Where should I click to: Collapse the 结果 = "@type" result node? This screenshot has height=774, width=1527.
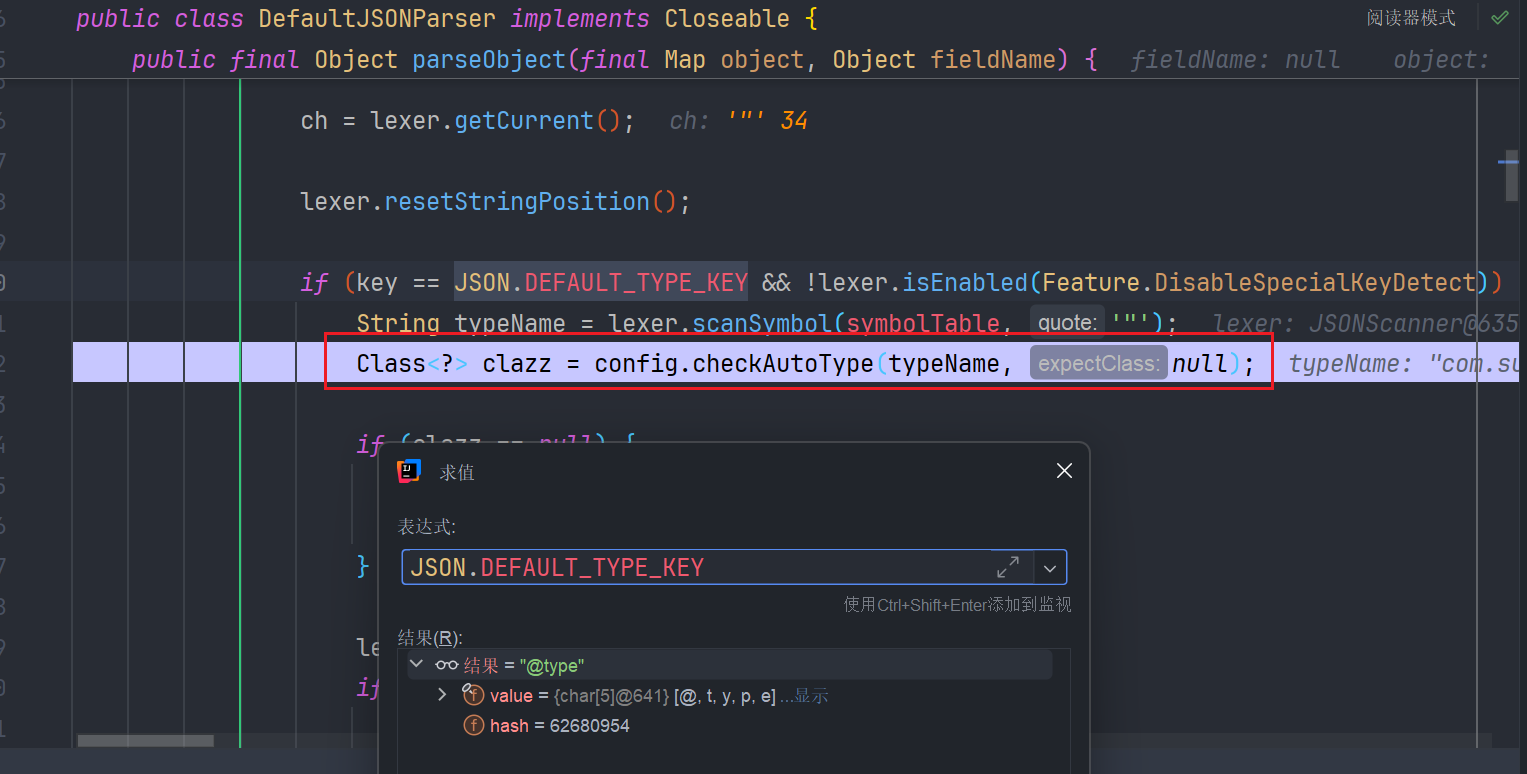click(x=416, y=665)
